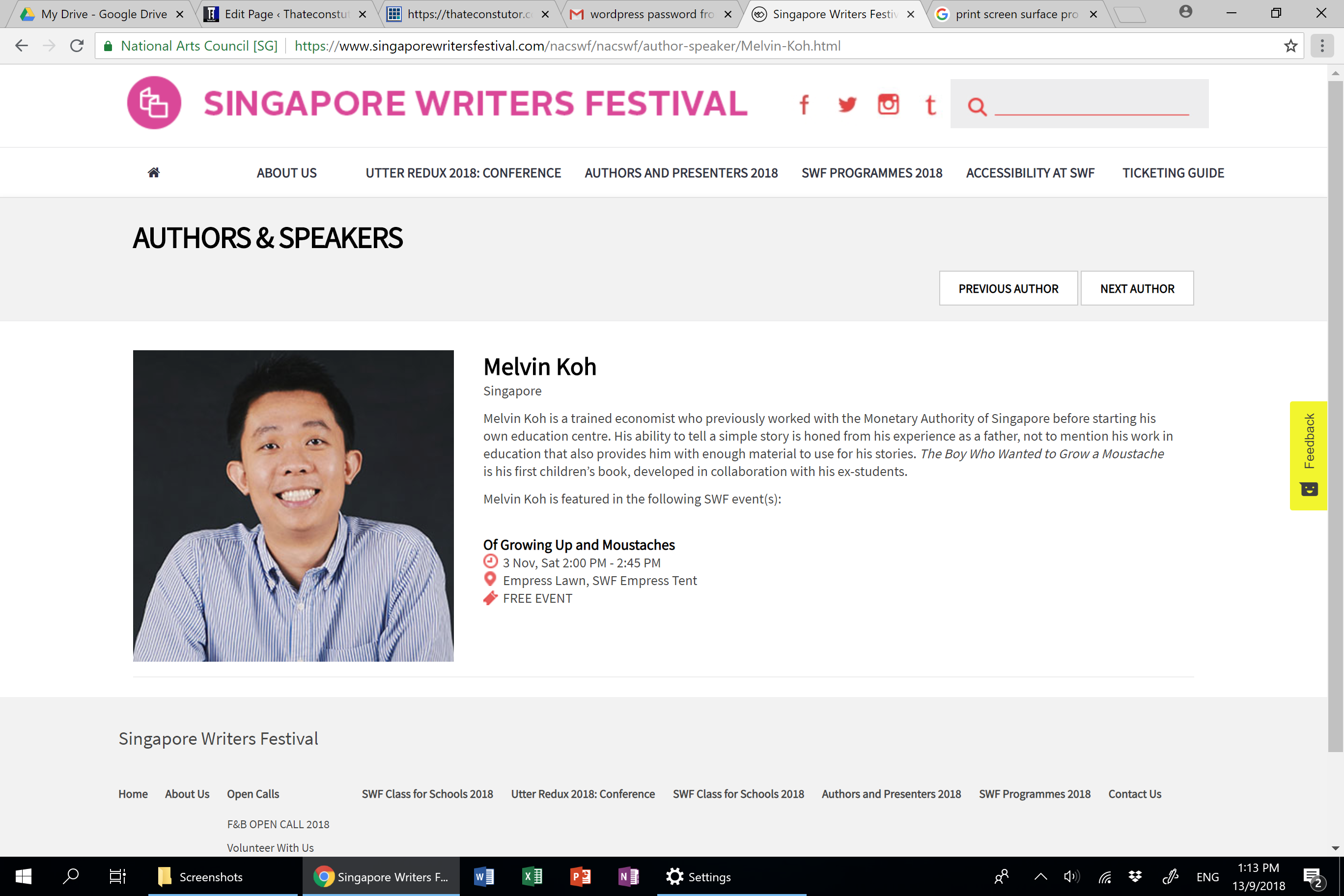Bookmark this page with the star icon
This screenshot has width=1344, height=896.
tap(1290, 46)
